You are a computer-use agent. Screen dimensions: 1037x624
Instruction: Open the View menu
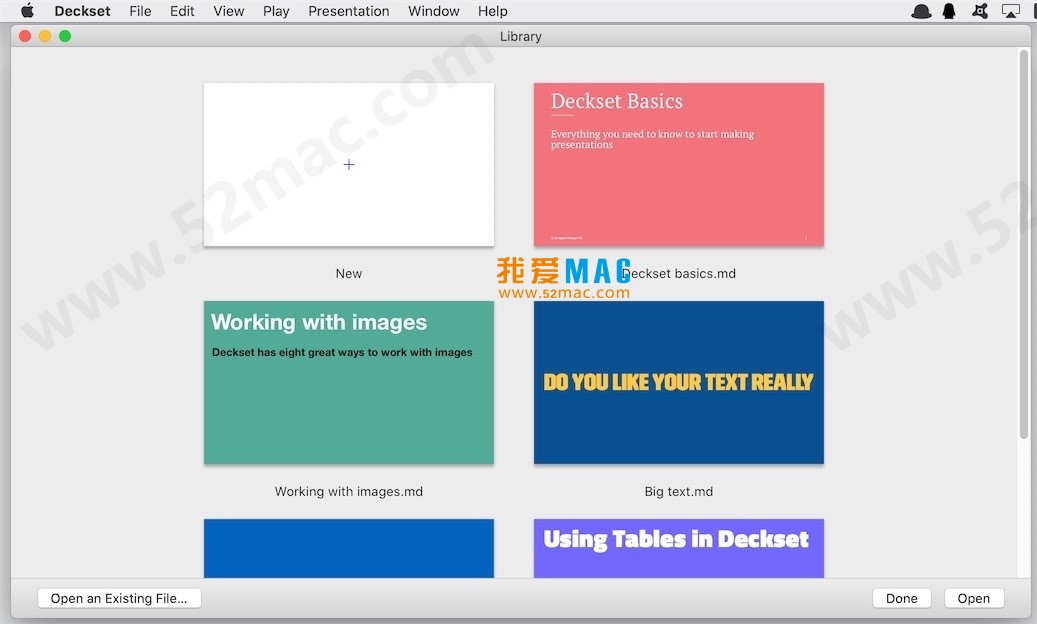[229, 11]
